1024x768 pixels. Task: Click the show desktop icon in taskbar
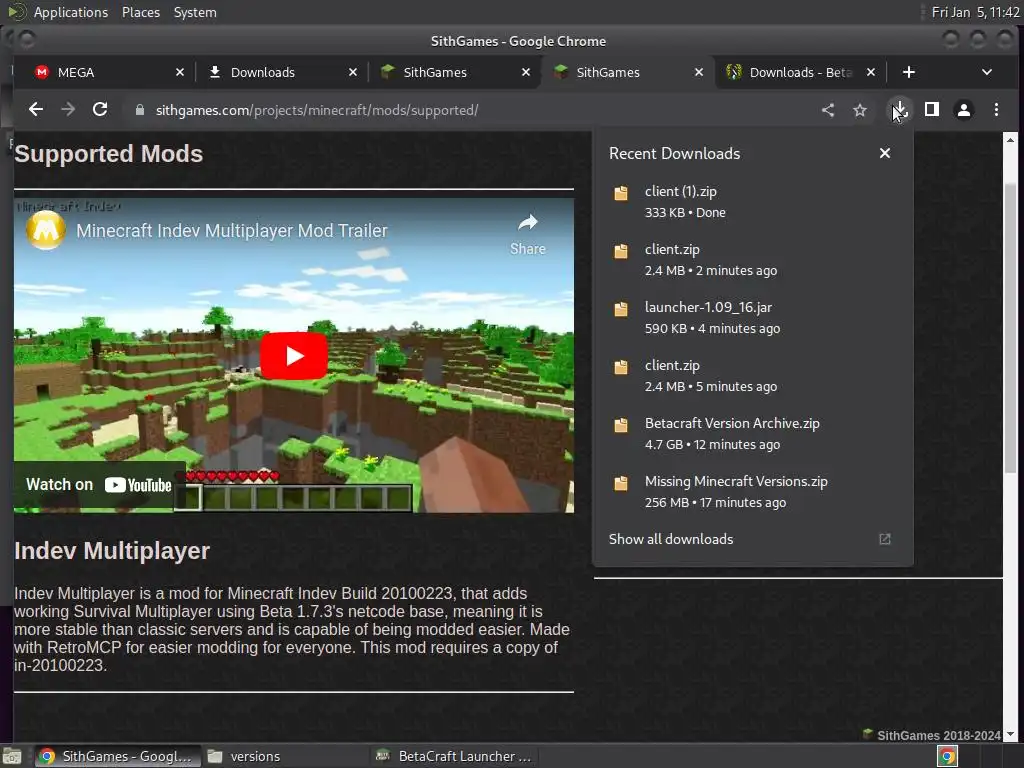(12, 756)
